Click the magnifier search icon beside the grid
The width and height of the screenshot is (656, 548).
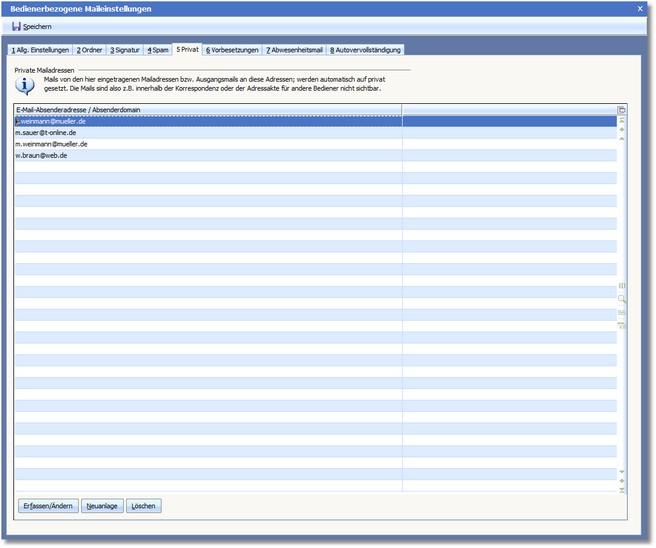point(622,299)
